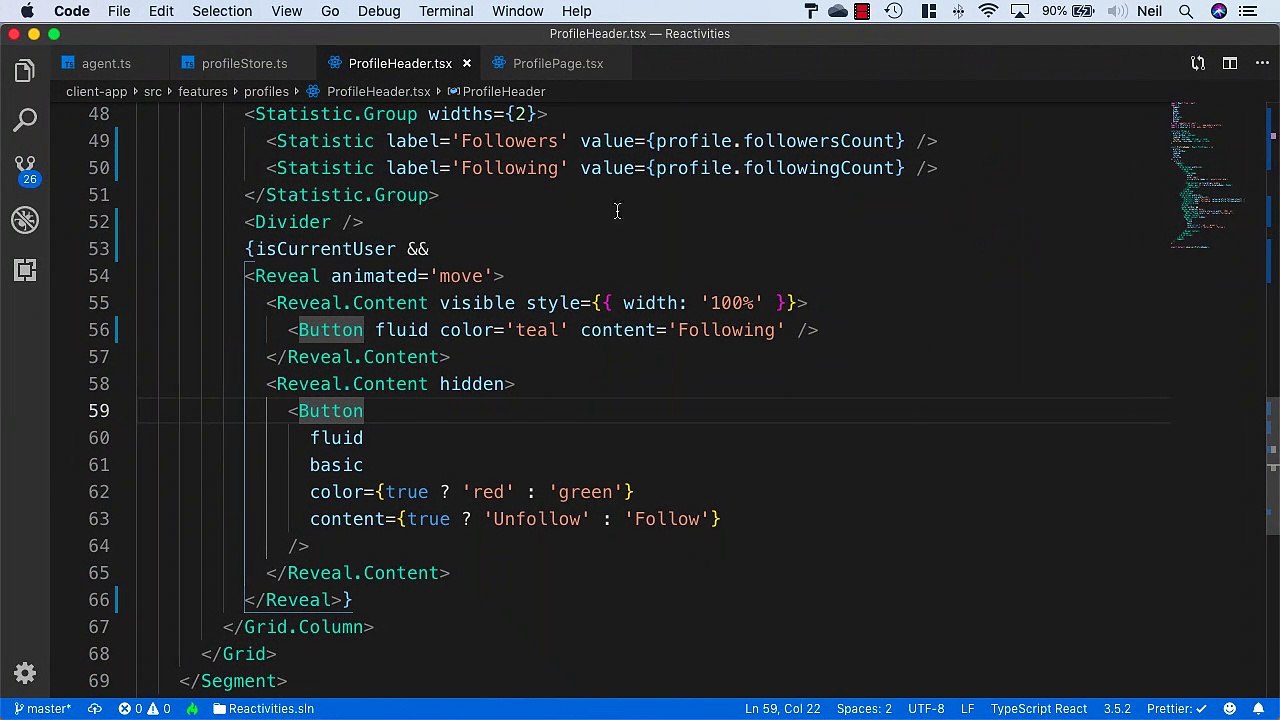The height and width of the screenshot is (720, 1280).
Task: Open the Manage gear in activity bar
Action: [x=25, y=673]
